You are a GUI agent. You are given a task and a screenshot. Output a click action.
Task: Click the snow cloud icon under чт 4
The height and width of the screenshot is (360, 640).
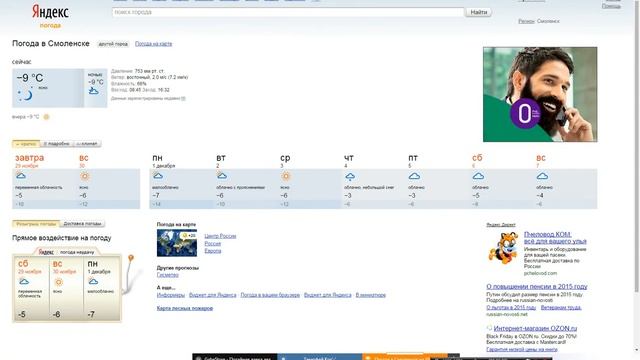click(350, 176)
